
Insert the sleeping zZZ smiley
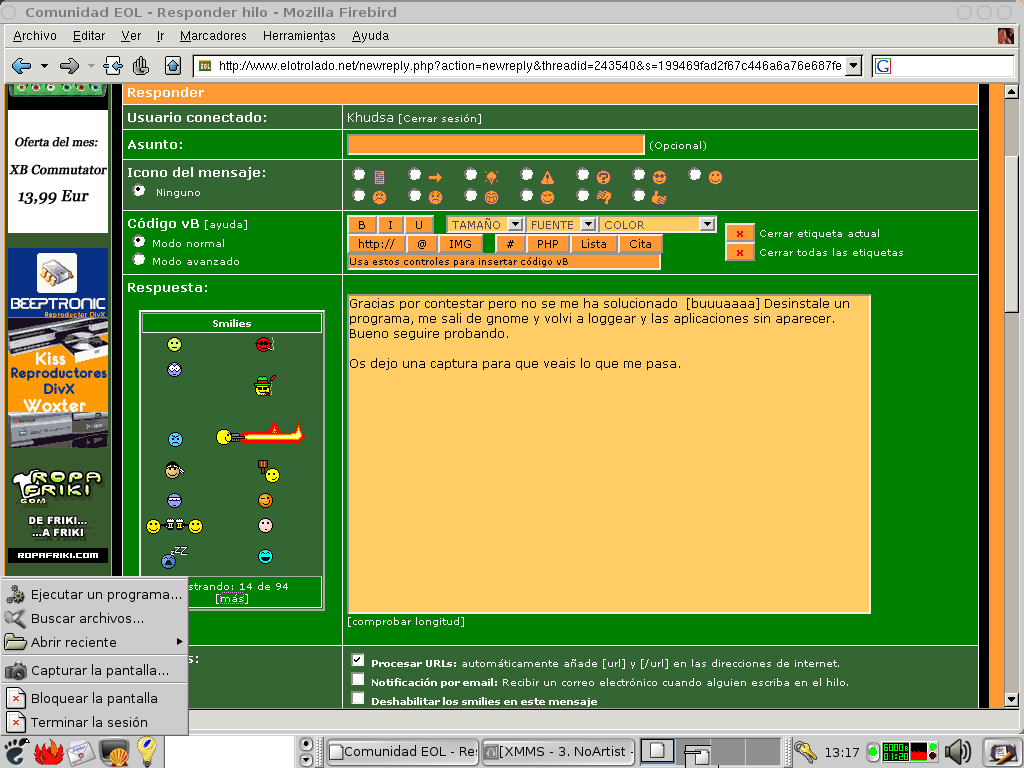(174, 556)
